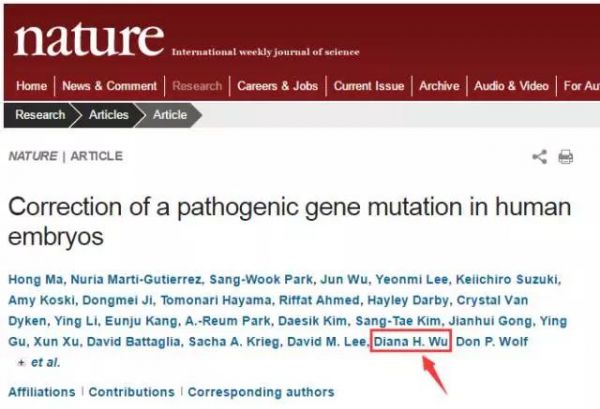Open the Corresponding authors link
This screenshot has width=600, height=409.
[x=261, y=392]
